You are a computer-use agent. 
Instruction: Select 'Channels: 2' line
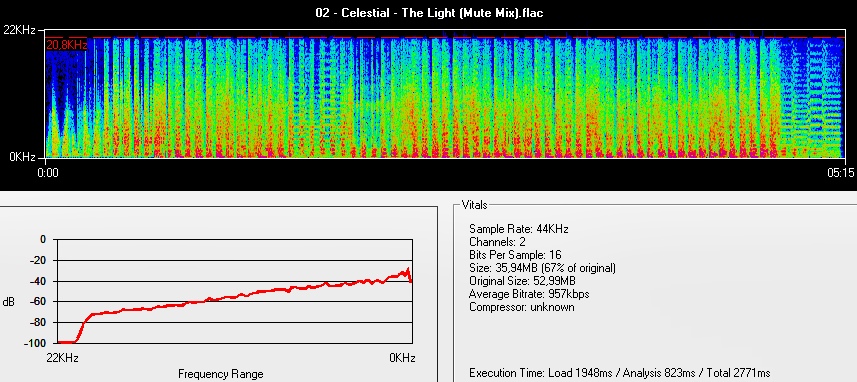[497, 242]
